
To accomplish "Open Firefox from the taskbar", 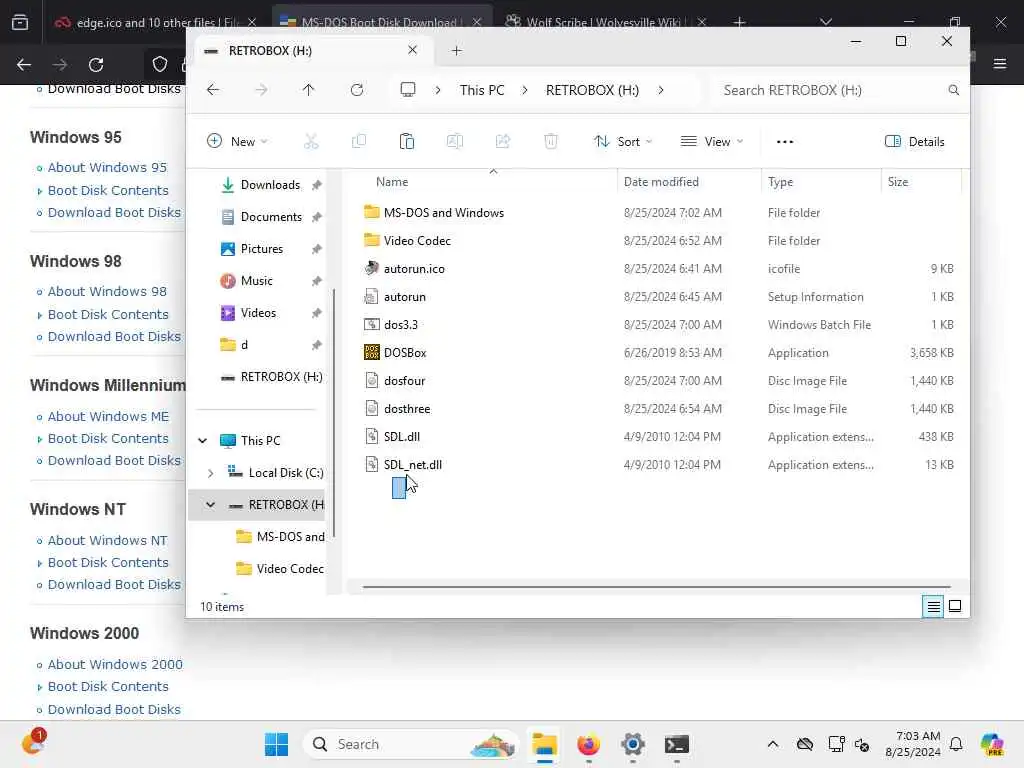I will point(588,744).
